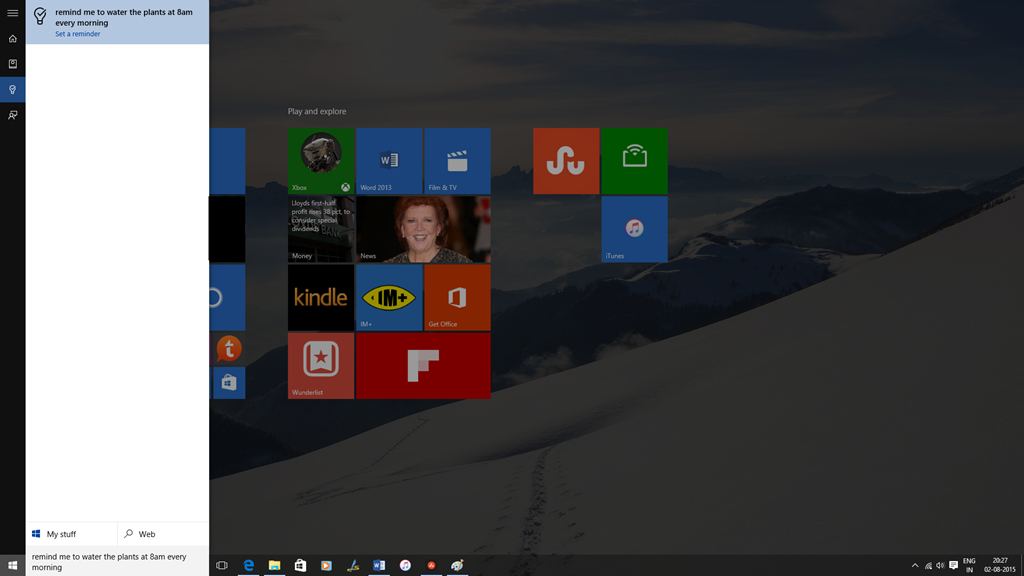
Task: Open the Tapatalk tile
Action: (229, 349)
